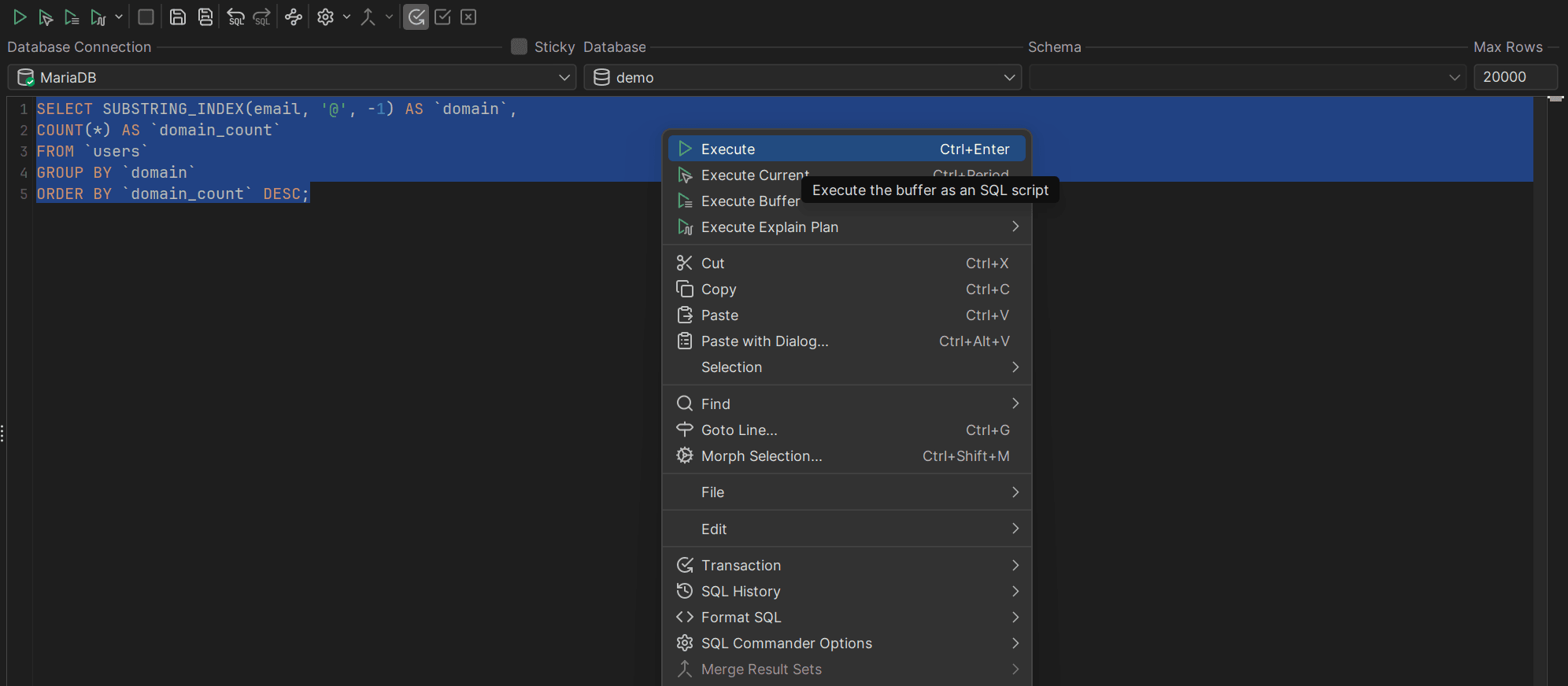This screenshot has height=686, width=1568.
Task: Choose Copy in the context menu
Action: point(847,289)
